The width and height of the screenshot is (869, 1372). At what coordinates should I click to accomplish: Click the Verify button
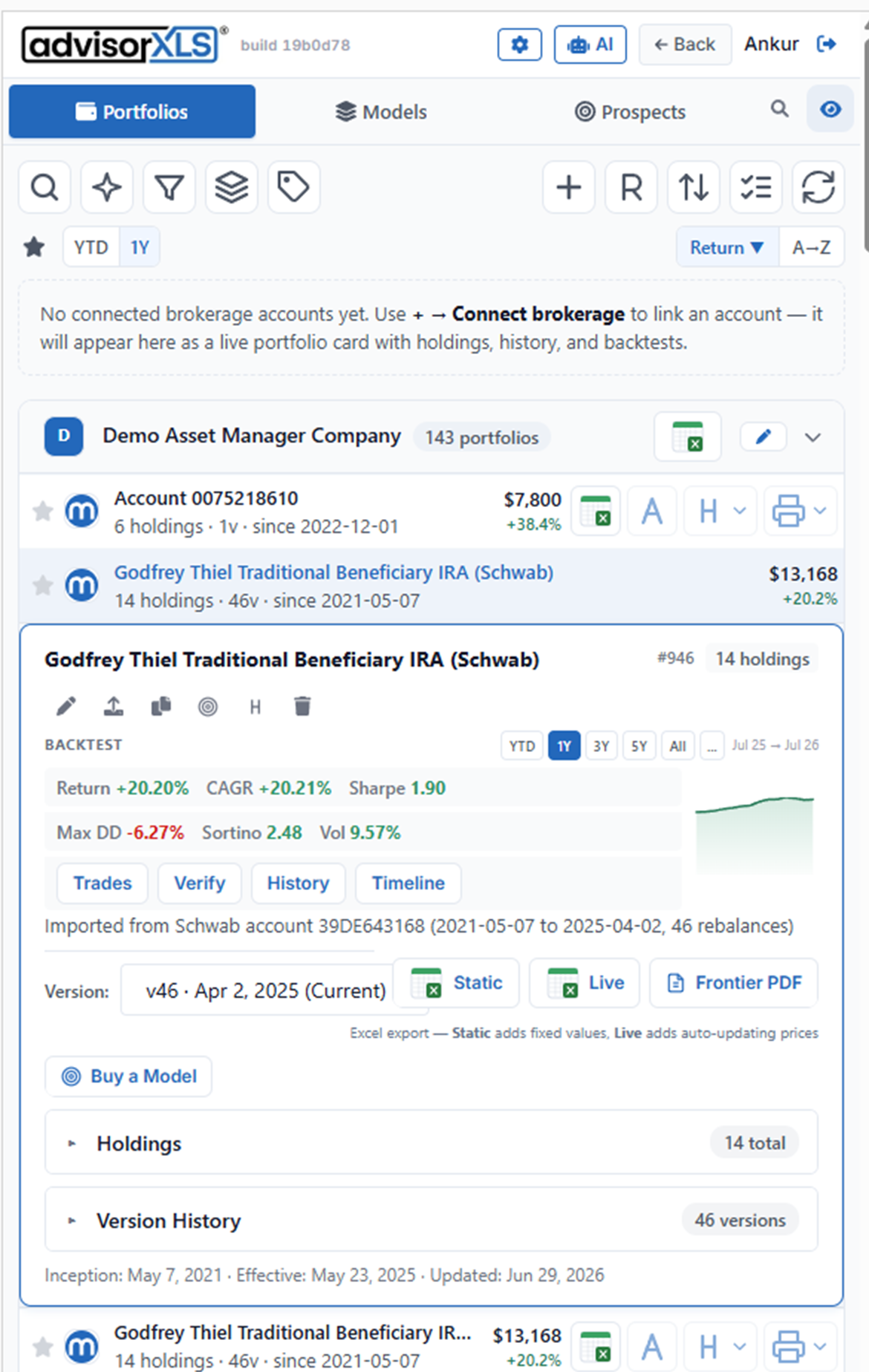[x=200, y=883]
